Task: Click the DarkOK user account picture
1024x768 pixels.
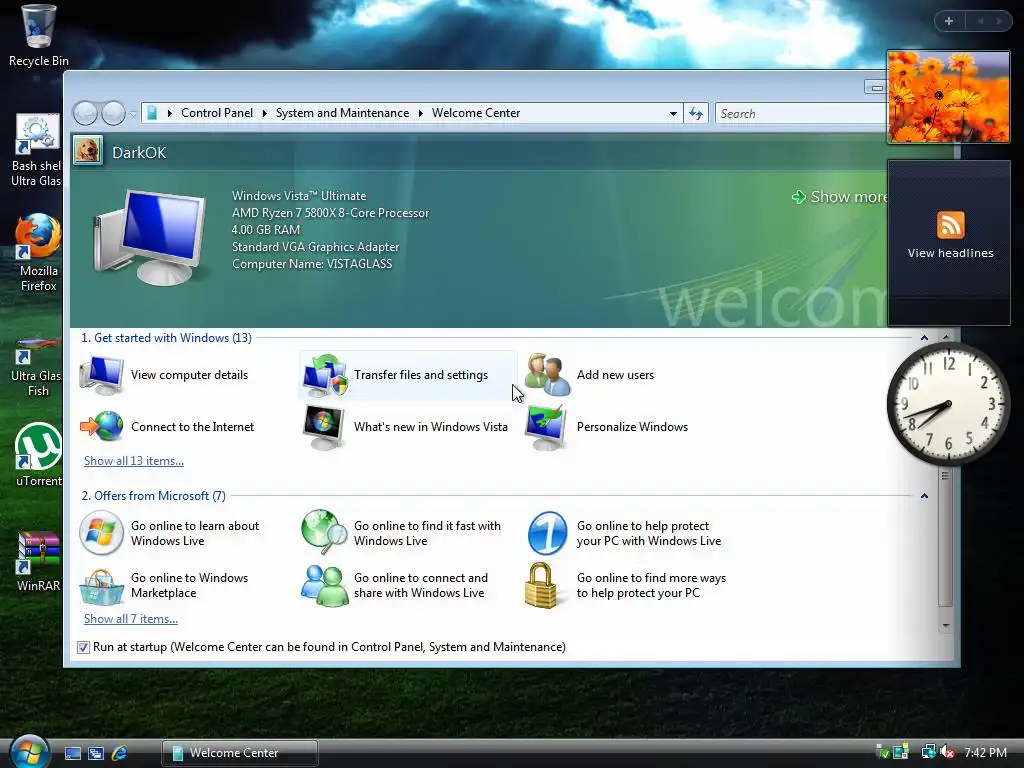Action: 88,152
